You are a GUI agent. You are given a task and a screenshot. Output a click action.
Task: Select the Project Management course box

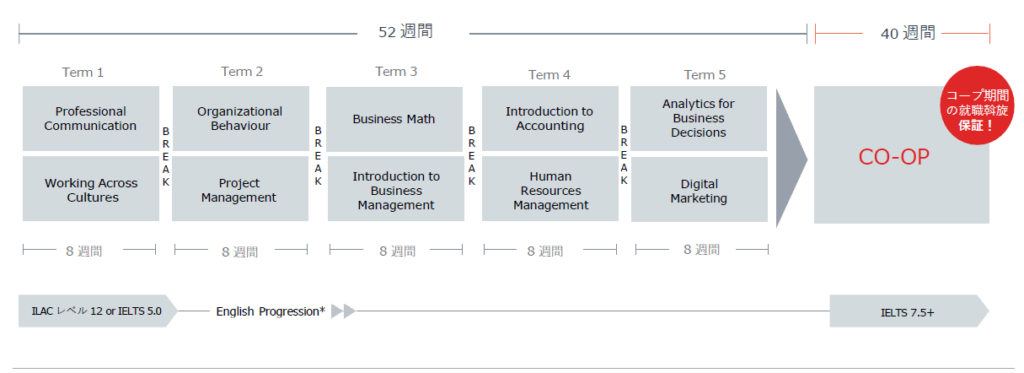[240, 189]
